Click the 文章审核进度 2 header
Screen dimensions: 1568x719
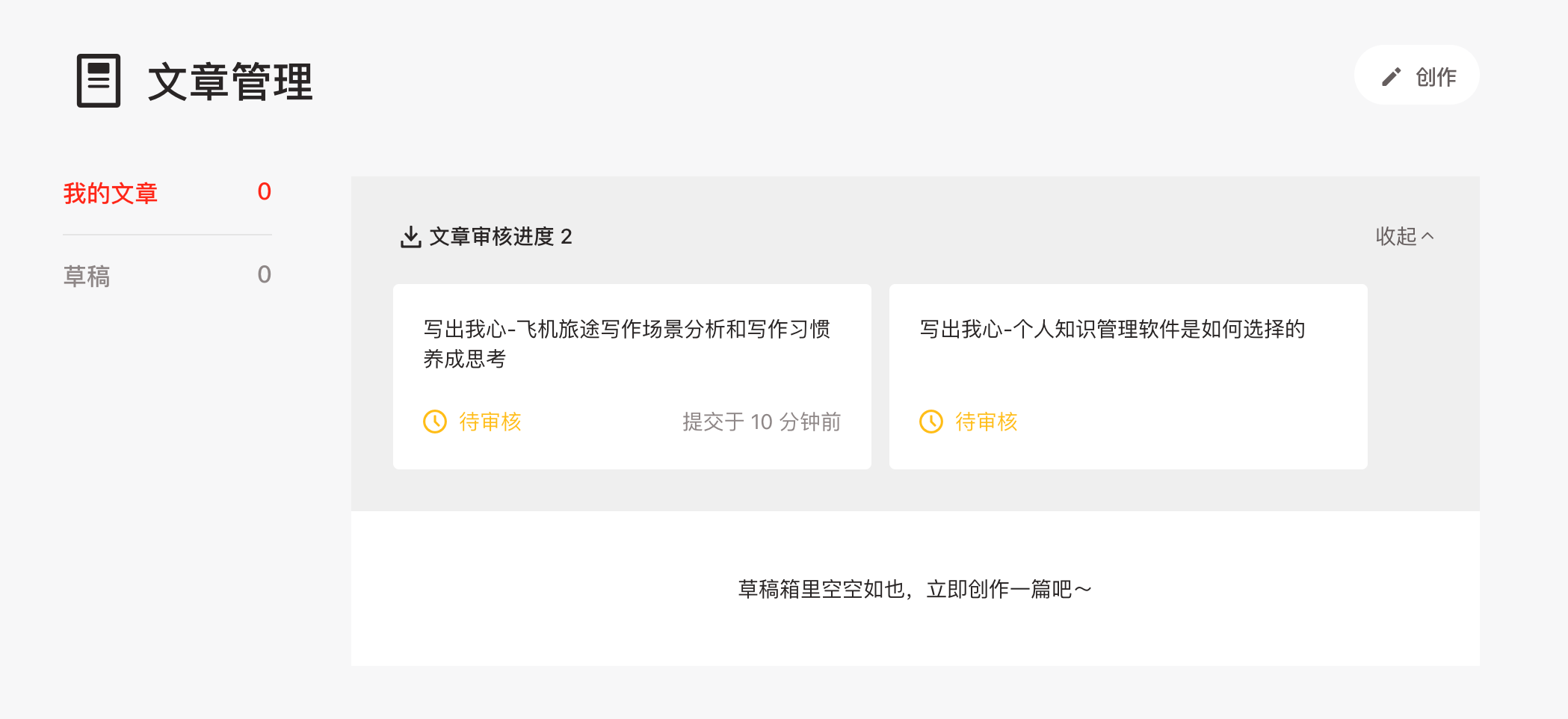point(501,237)
